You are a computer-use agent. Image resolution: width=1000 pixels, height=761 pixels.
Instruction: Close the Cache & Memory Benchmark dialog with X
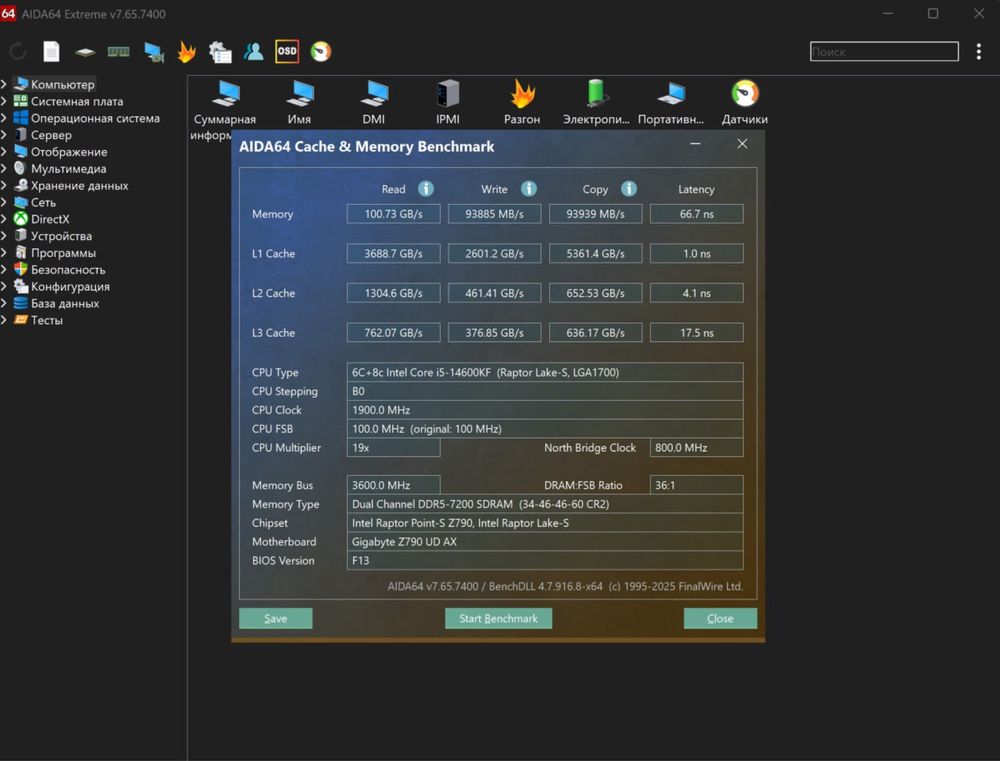(742, 144)
